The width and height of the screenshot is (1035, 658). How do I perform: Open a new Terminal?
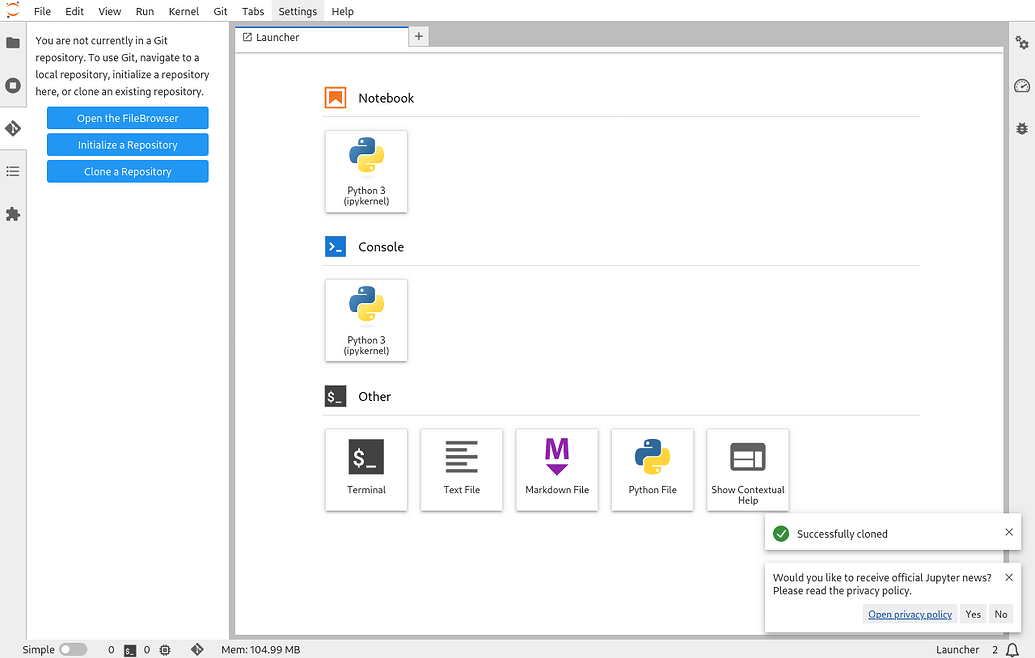366,469
